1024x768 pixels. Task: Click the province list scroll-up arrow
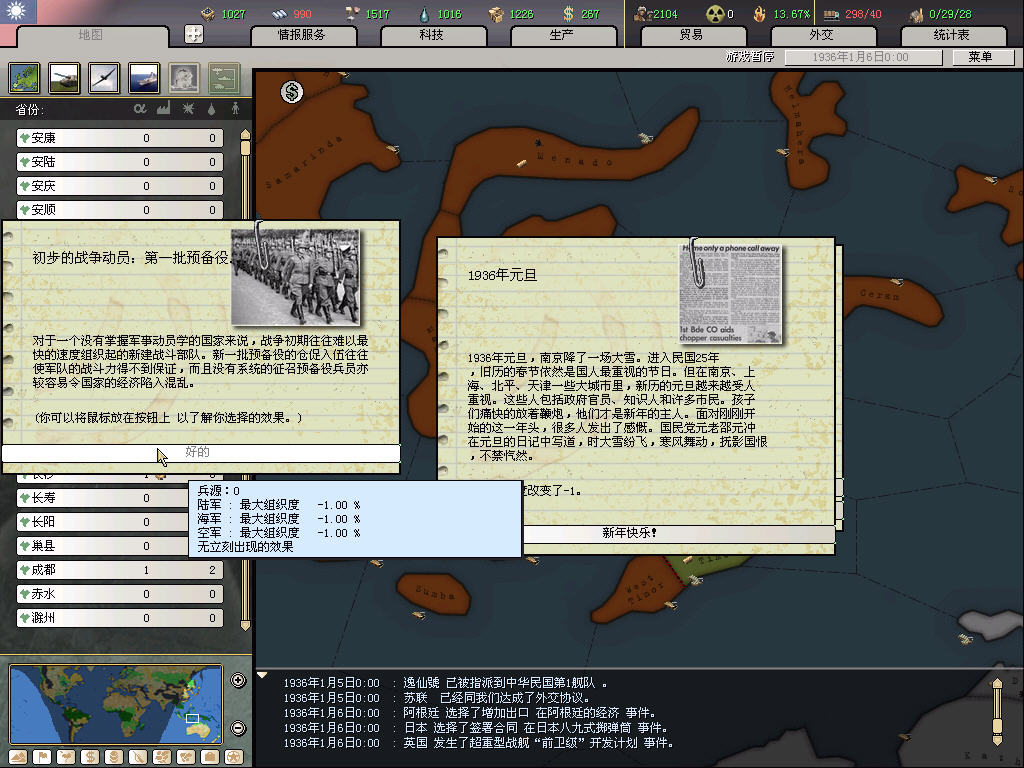[246, 135]
